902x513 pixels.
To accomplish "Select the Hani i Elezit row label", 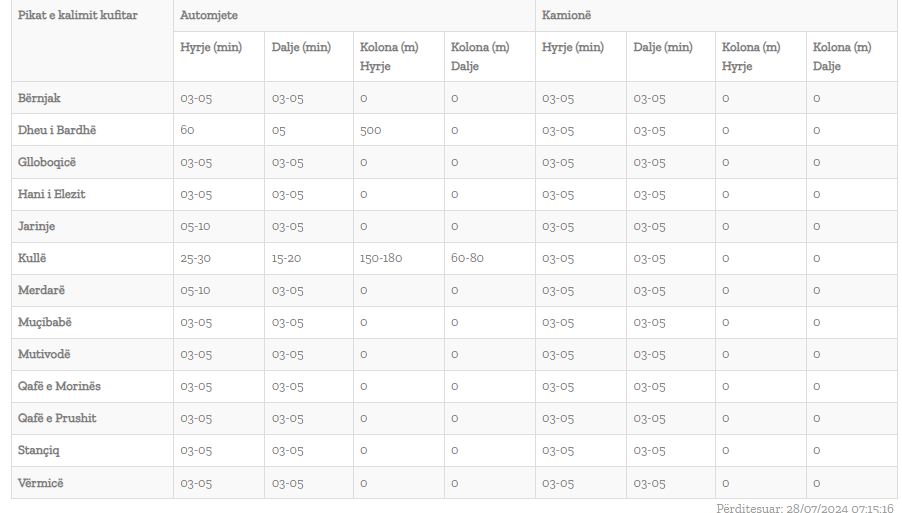I will tap(51, 194).
